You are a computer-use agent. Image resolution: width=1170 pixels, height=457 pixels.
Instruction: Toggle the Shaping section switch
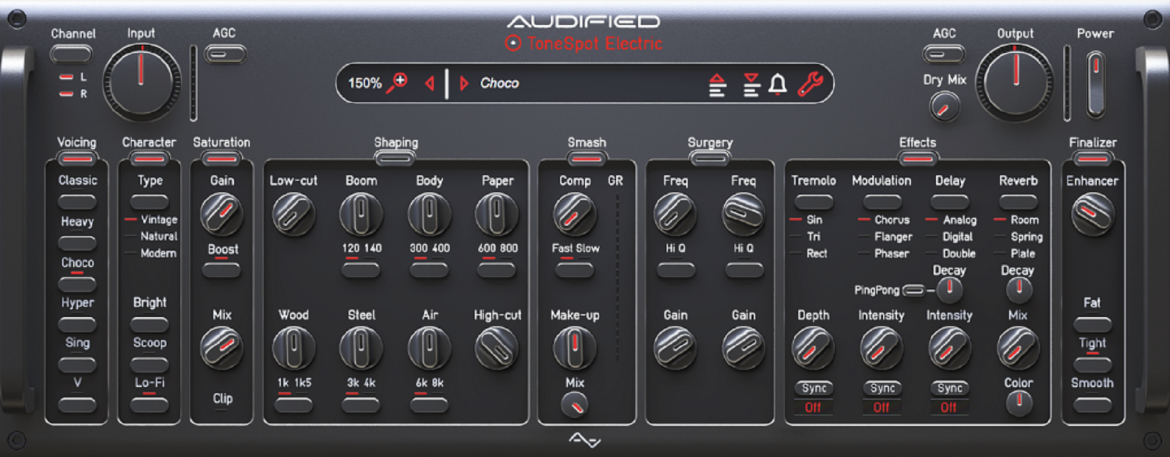click(x=395, y=158)
